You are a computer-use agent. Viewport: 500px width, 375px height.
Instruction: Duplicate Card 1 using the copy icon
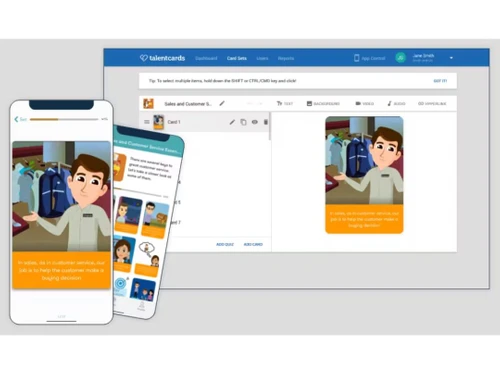tap(243, 122)
